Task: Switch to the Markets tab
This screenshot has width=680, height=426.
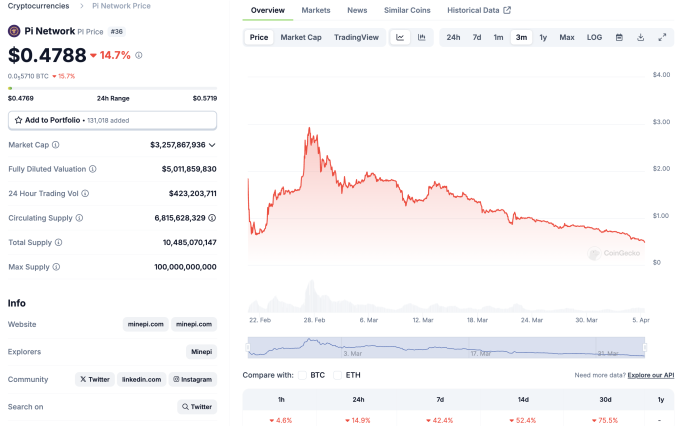Action: click(316, 10)
